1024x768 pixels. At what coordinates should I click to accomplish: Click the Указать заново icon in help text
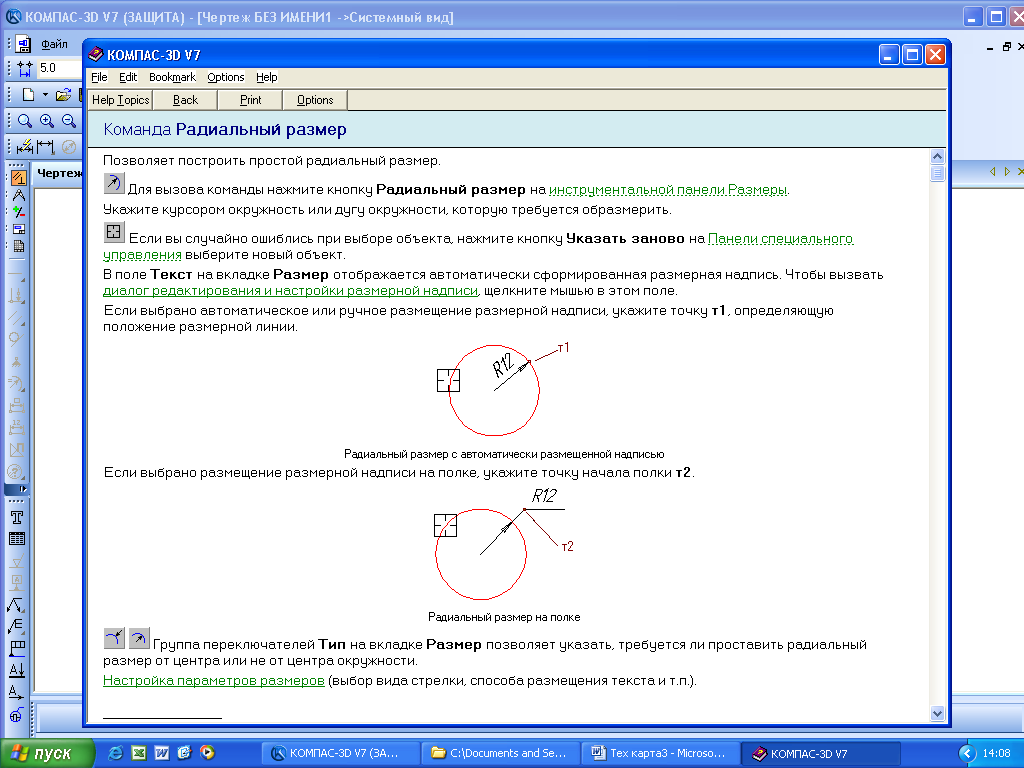click(x=114, y=232)
